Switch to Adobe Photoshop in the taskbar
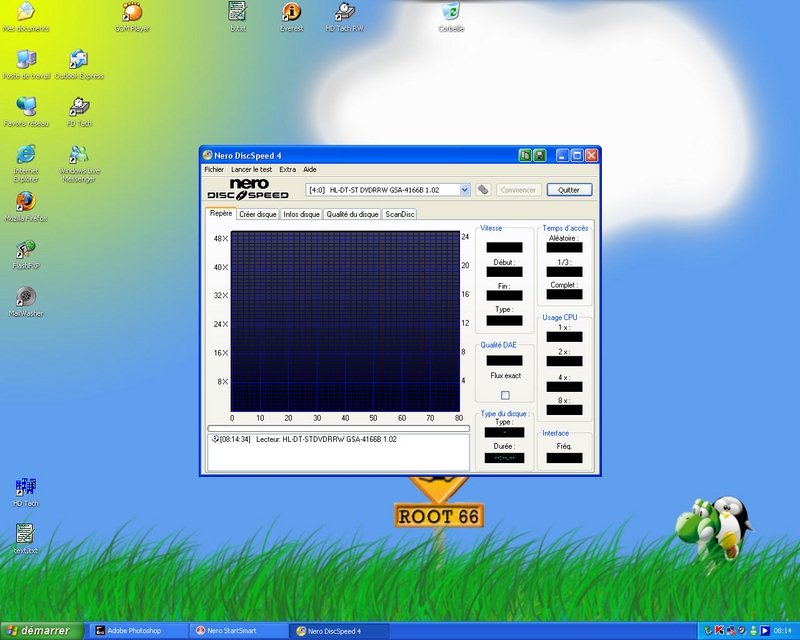Image resolution: width=800 pixels, height=640 pixels. [x=139, y=631]
